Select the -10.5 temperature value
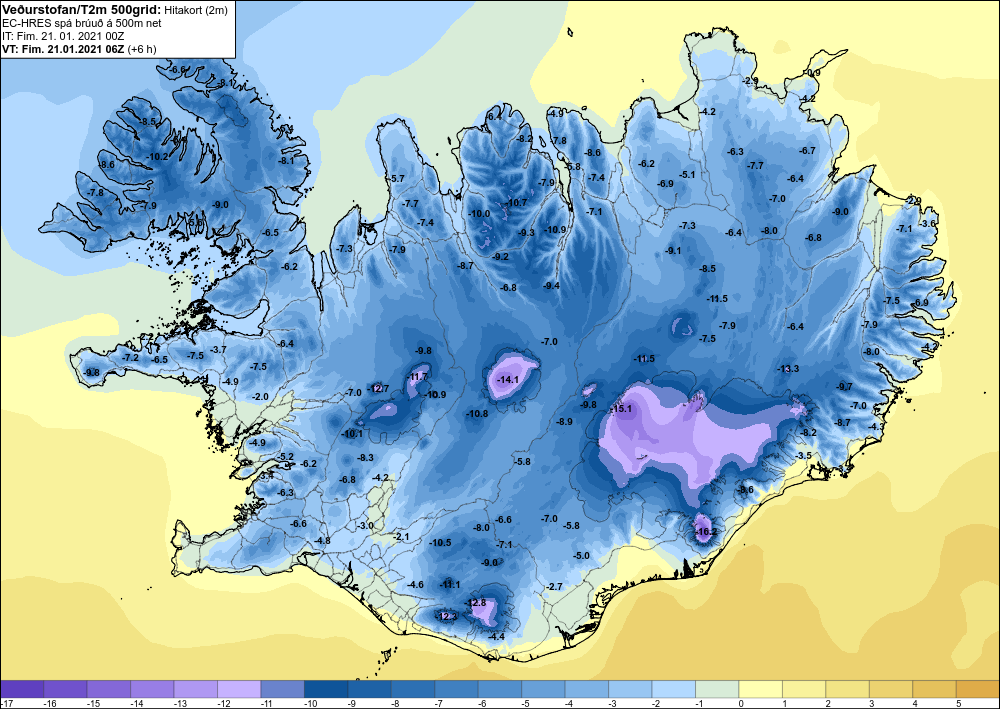This screenshot has height=709, width=1000. [x=440, y=543]
